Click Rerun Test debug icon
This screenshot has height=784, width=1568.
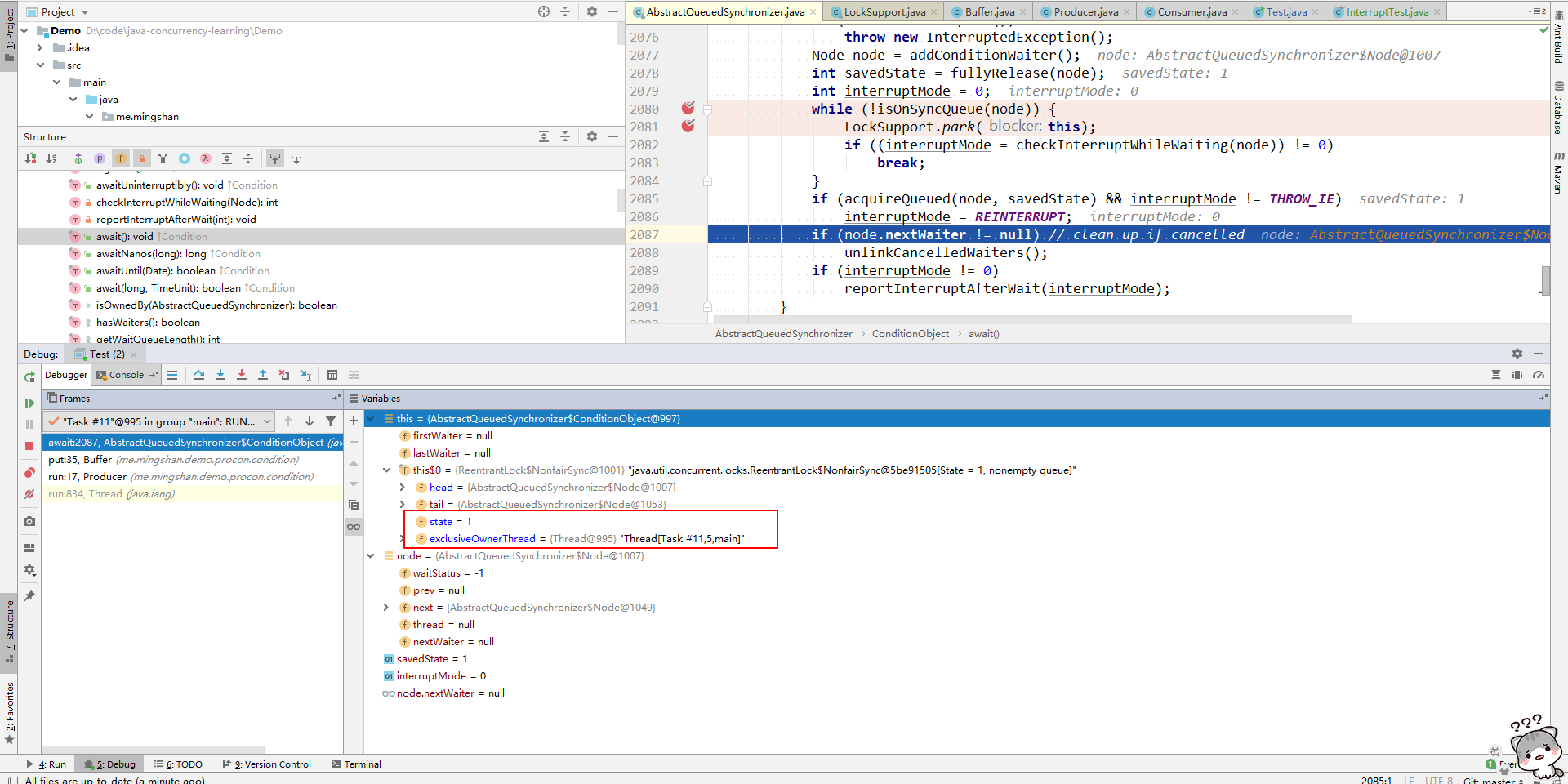pyautogui.click(x=29, y=376)
